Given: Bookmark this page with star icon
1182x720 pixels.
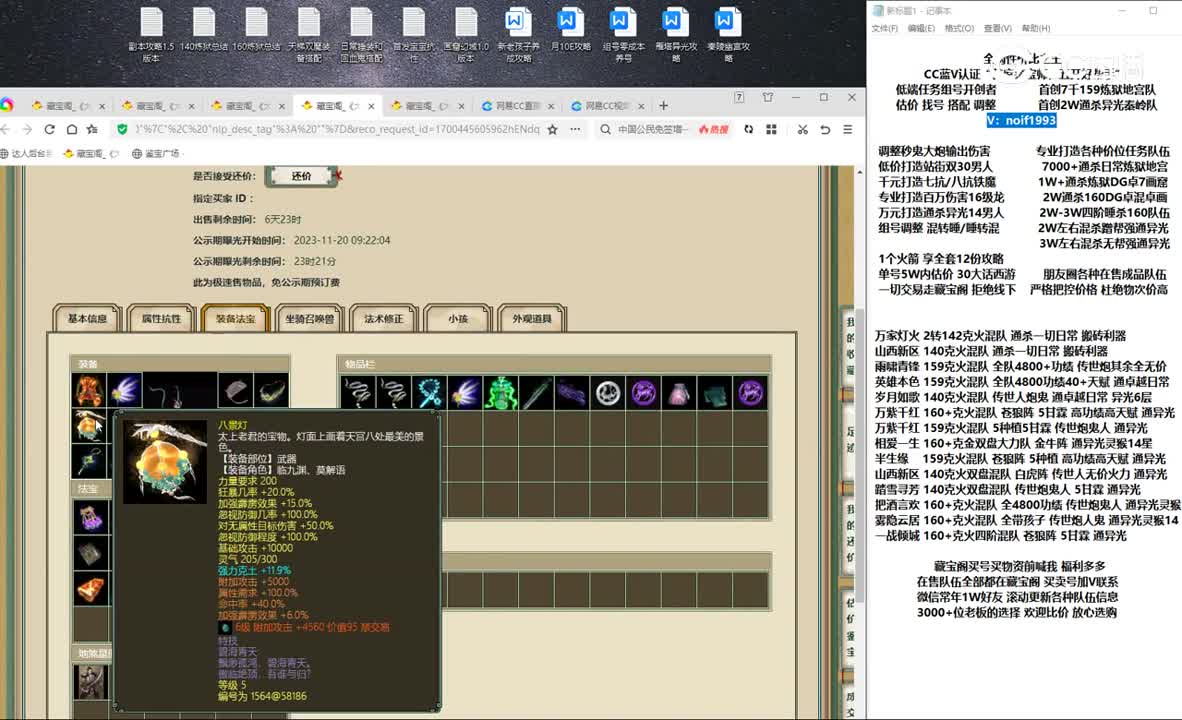Looking at the screenshot, I should click(x=553, y=129).
